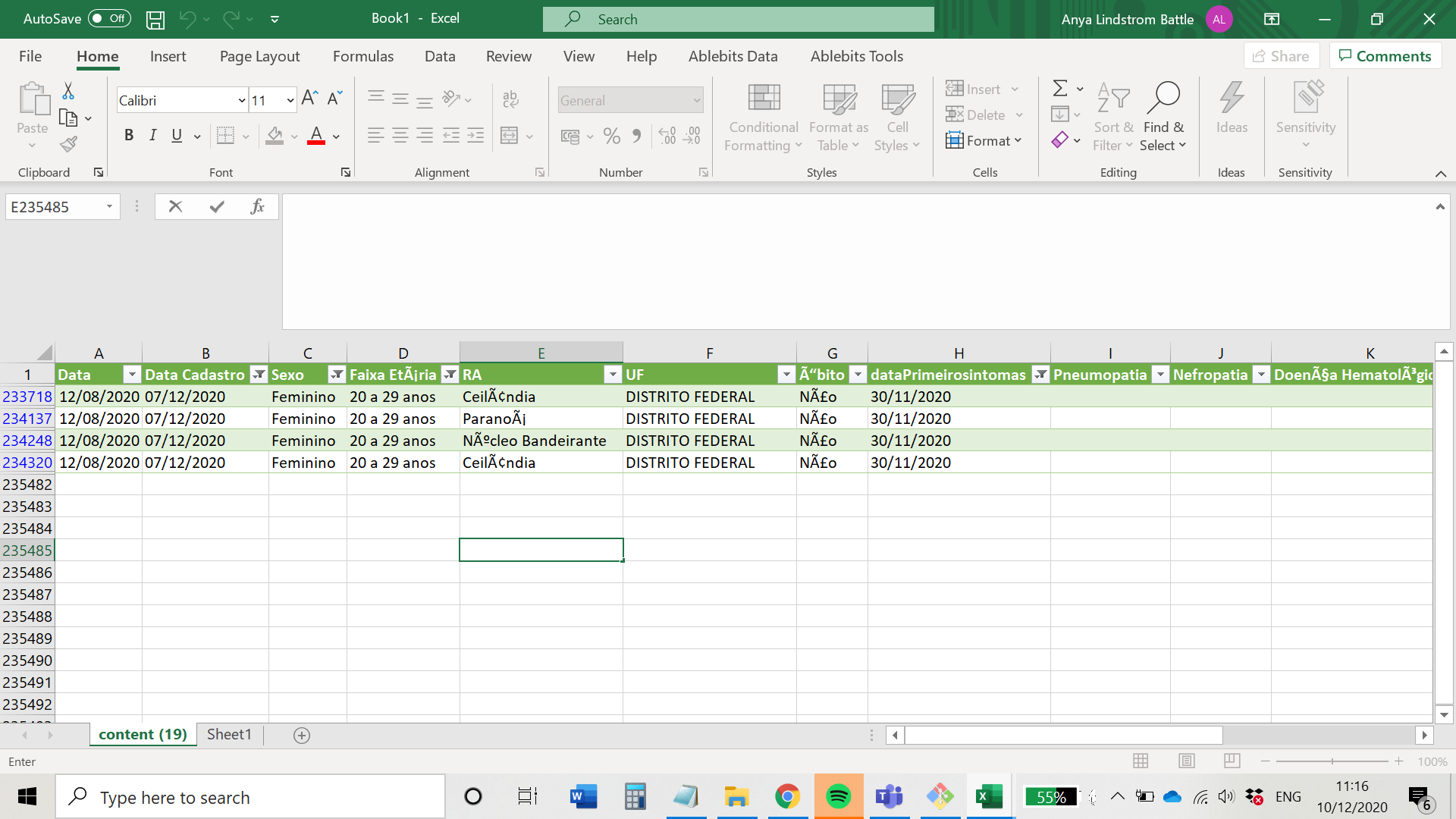Screen dimensions: 1456x819
Task: Open Conditional Formatting
Action: pos(764,118)
